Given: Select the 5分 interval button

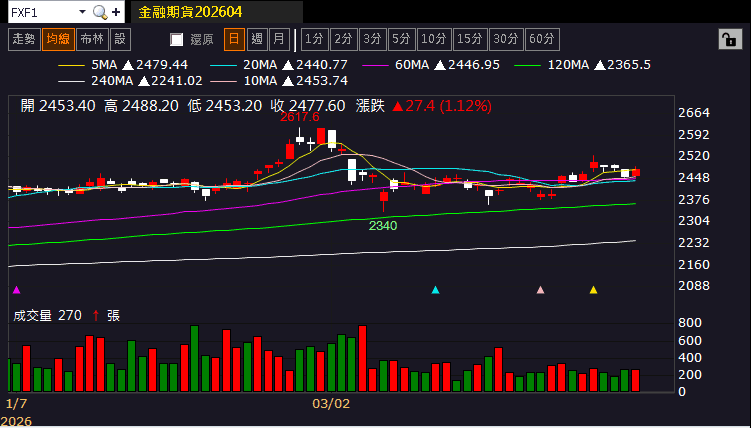Looking at the screenshot, I should (401, 39).
